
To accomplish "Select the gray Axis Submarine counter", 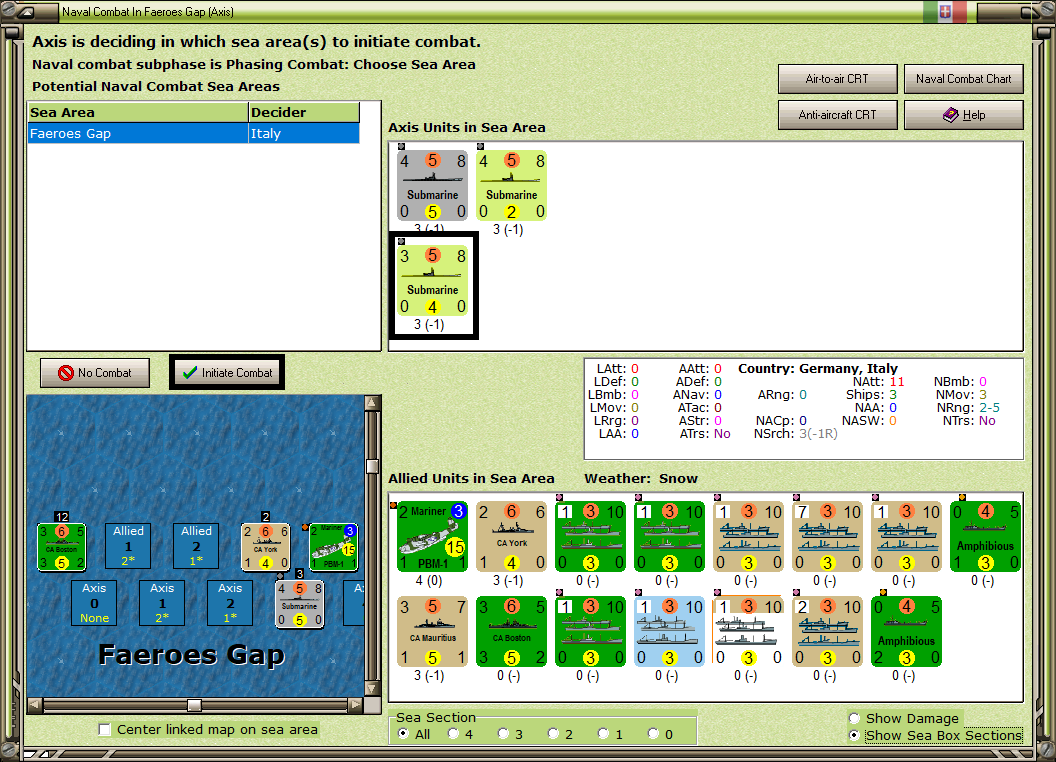I will [x=432, y=186].
